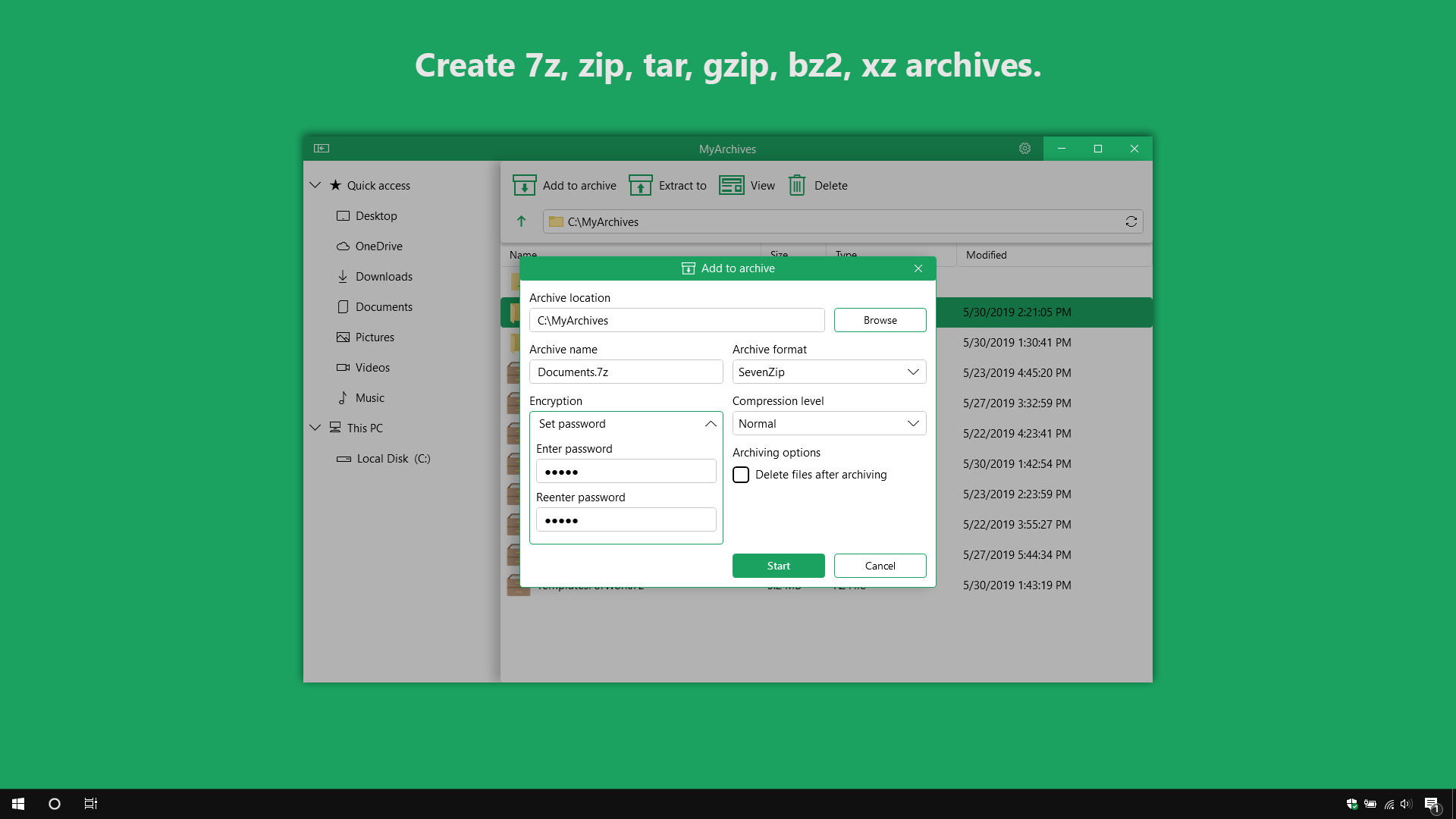
Task: Click the settings gear icon
Action: point(1024,148)
